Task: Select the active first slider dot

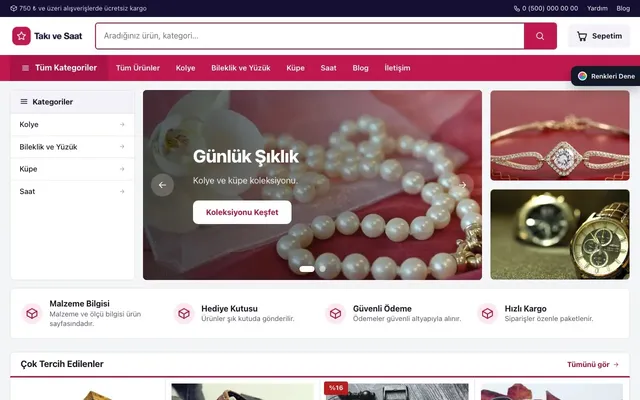Action: click(x=307, y=269)
